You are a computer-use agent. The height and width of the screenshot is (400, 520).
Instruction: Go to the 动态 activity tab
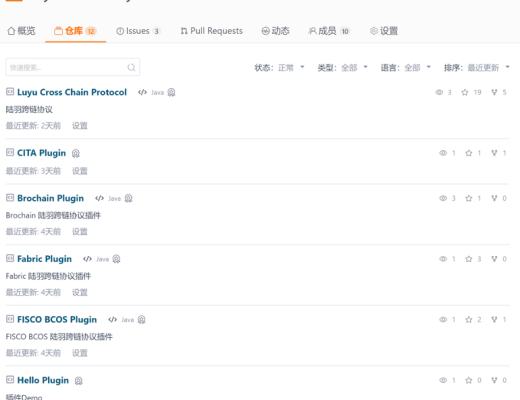tap(275, 31)
